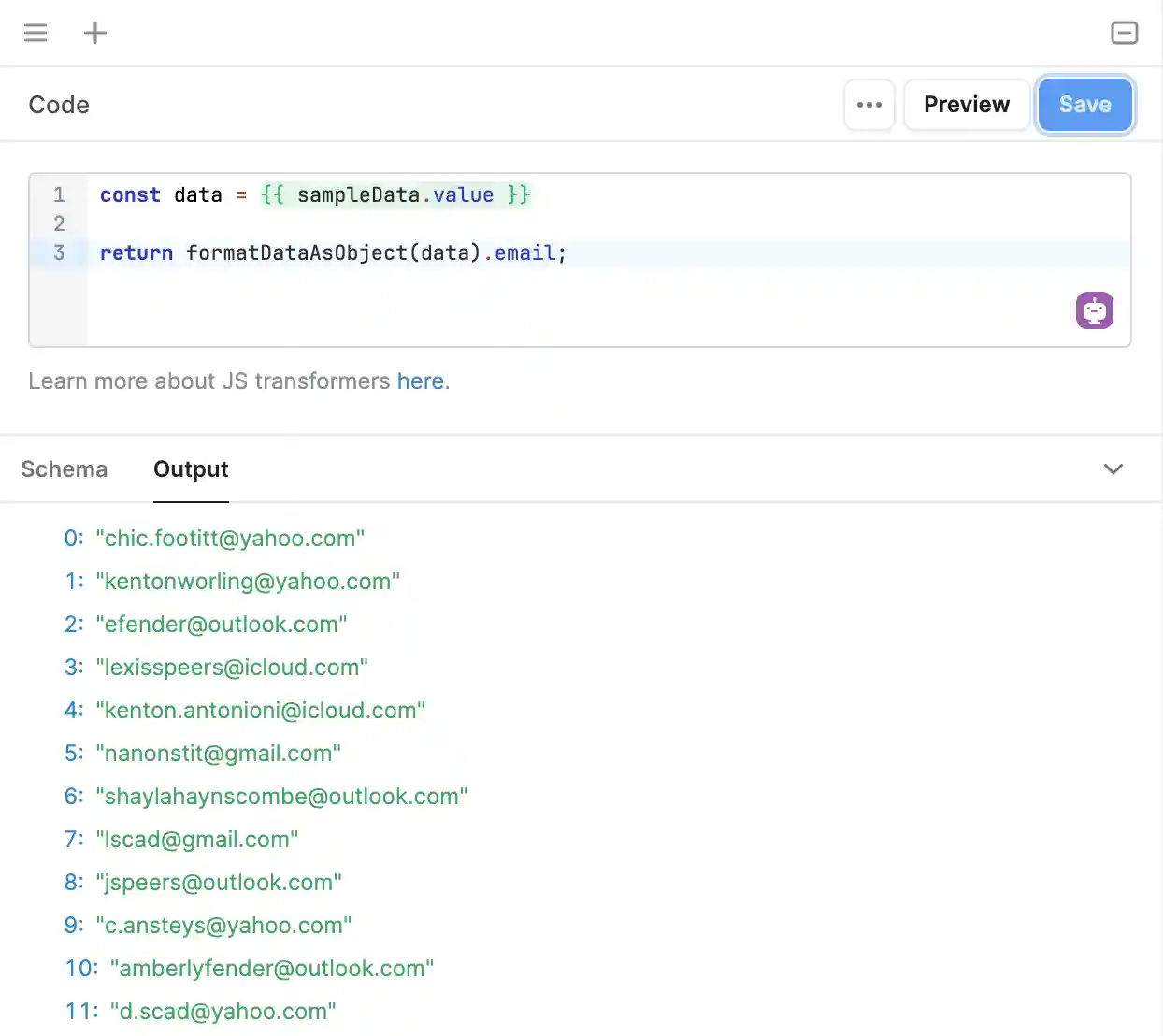The width and height of the screenshot is (1163, 1036).
Task: Open the three-dots more options menu
Action: [x=869, y=105]
